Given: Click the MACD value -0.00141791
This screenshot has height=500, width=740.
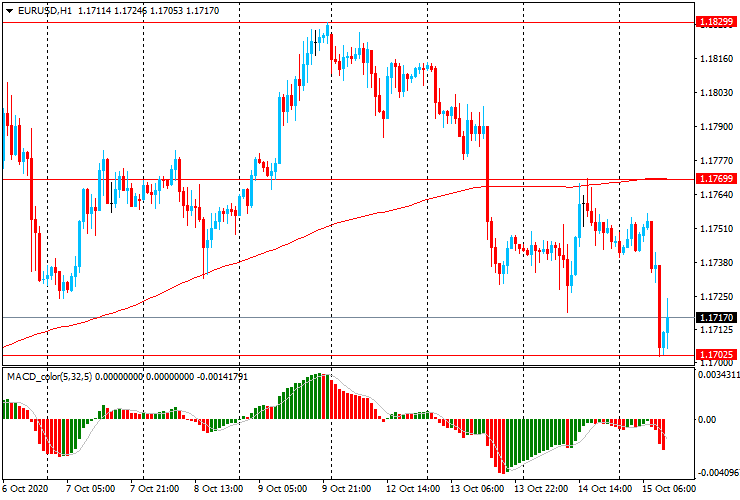Looking at the screenshot, I should [222, 377].
